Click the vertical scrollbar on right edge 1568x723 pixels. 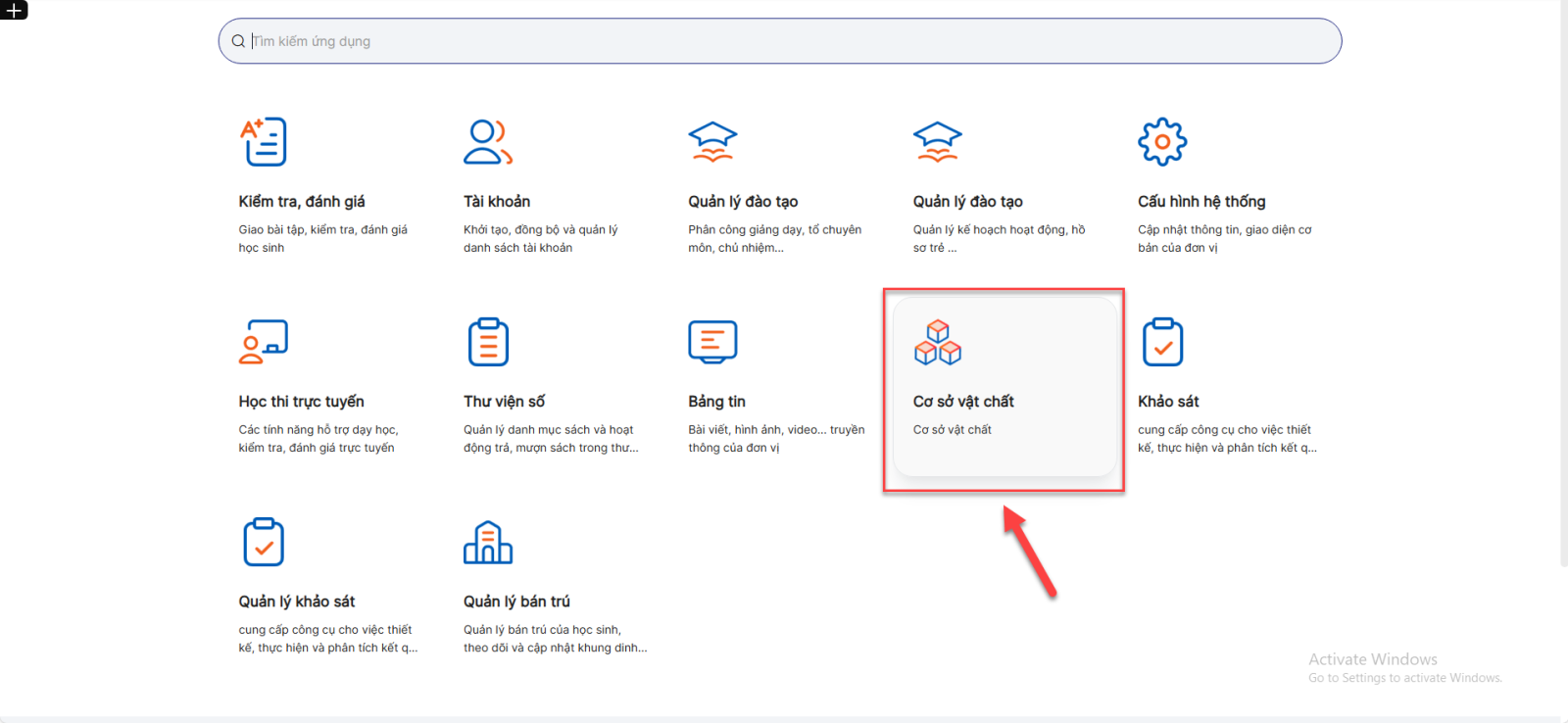[1563, 294]
